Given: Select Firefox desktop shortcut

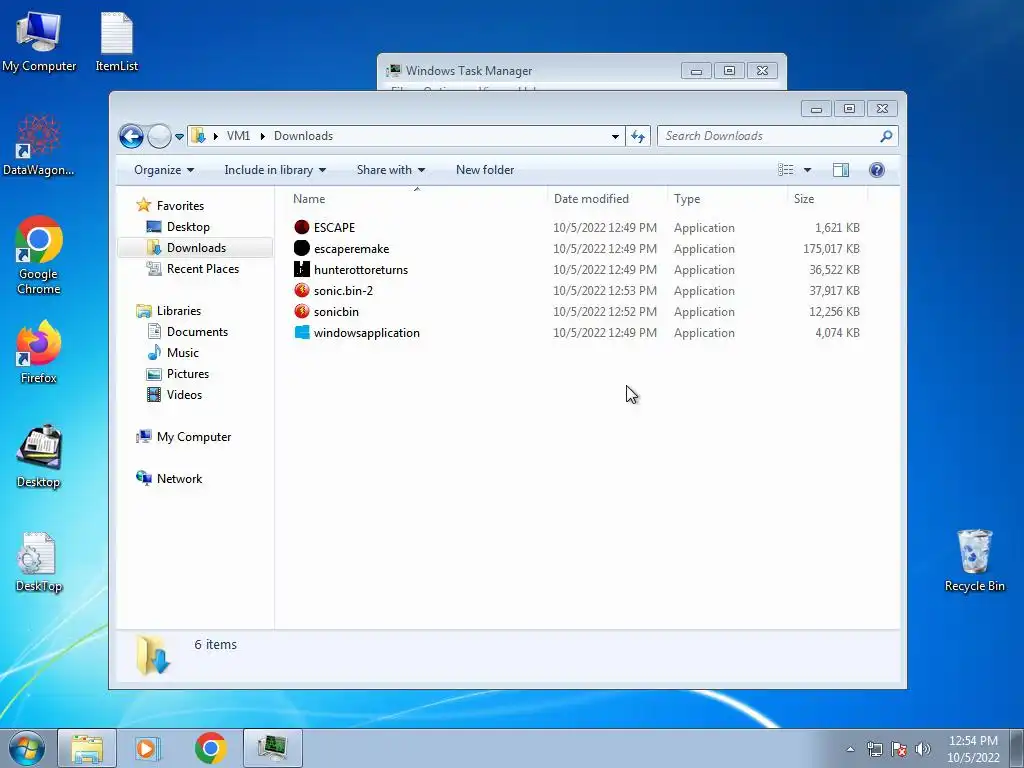Looking at the screenshot, I should (x=38, y=352).
